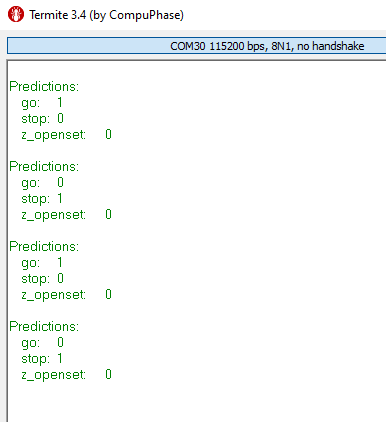Click 'go: 0' line in second prediction block
Screen dimensions: 386x422
42,182
